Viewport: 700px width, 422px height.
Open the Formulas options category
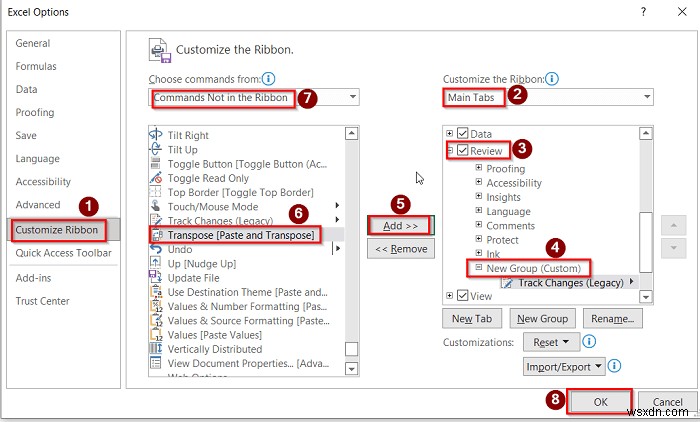click(x=36, y=67)
